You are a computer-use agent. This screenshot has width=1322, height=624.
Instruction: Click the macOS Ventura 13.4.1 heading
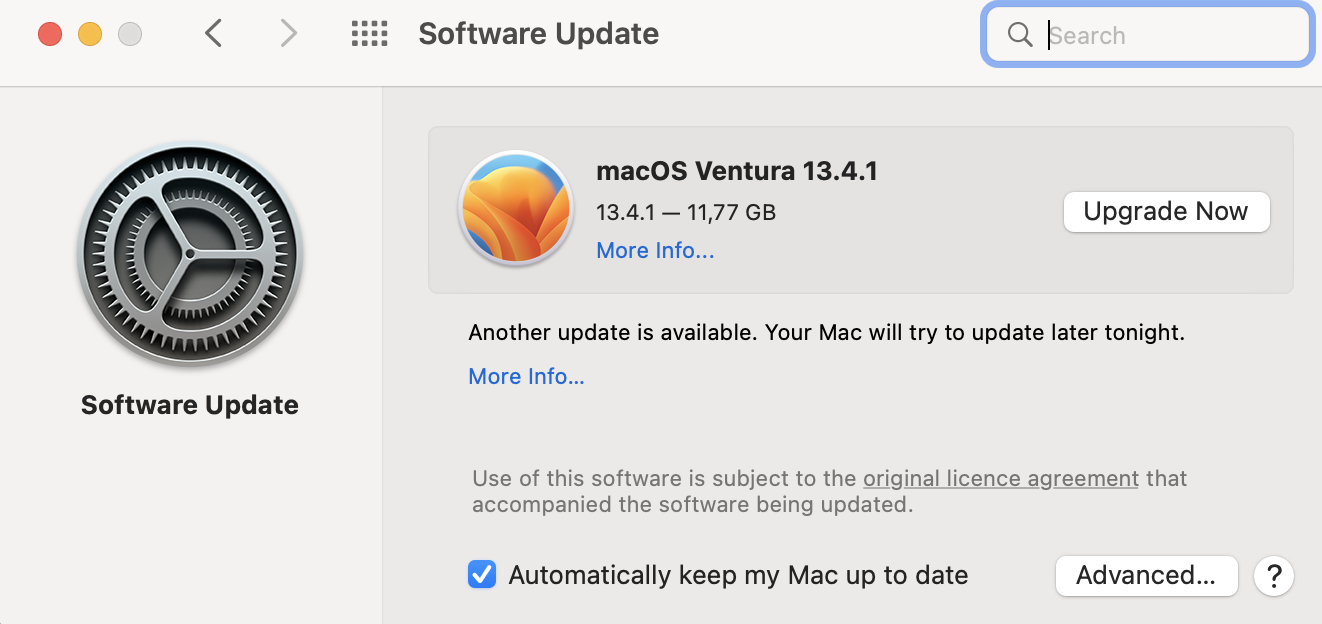[737, 171]
